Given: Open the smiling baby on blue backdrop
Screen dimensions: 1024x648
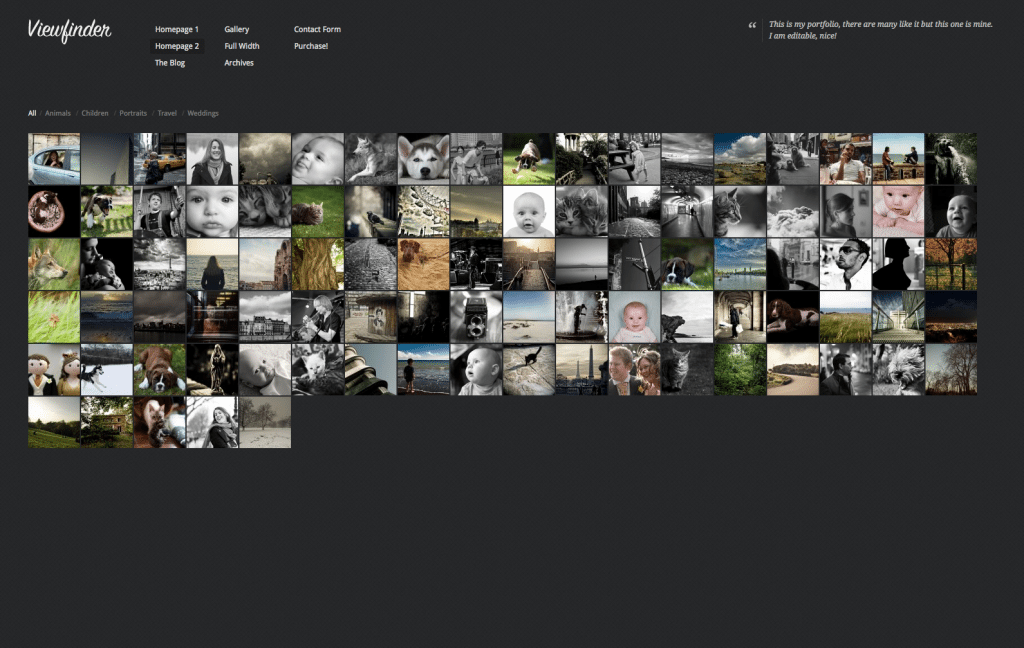Looking at the screenshot, I should click(634, 317).
